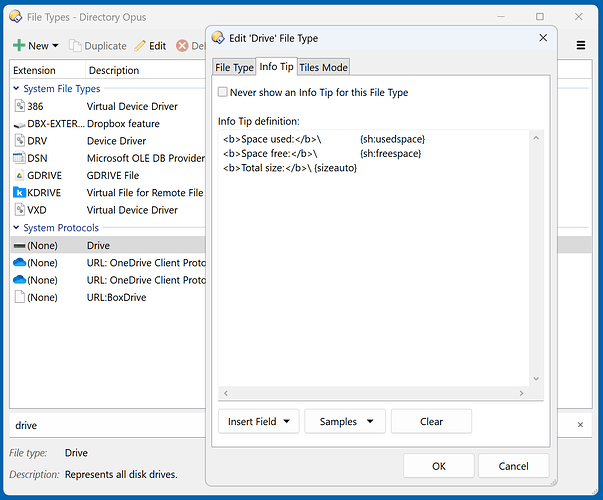Screen dimensions: 603x500
Task: Select the 'Dropbox feature' description
Action: 123,123
